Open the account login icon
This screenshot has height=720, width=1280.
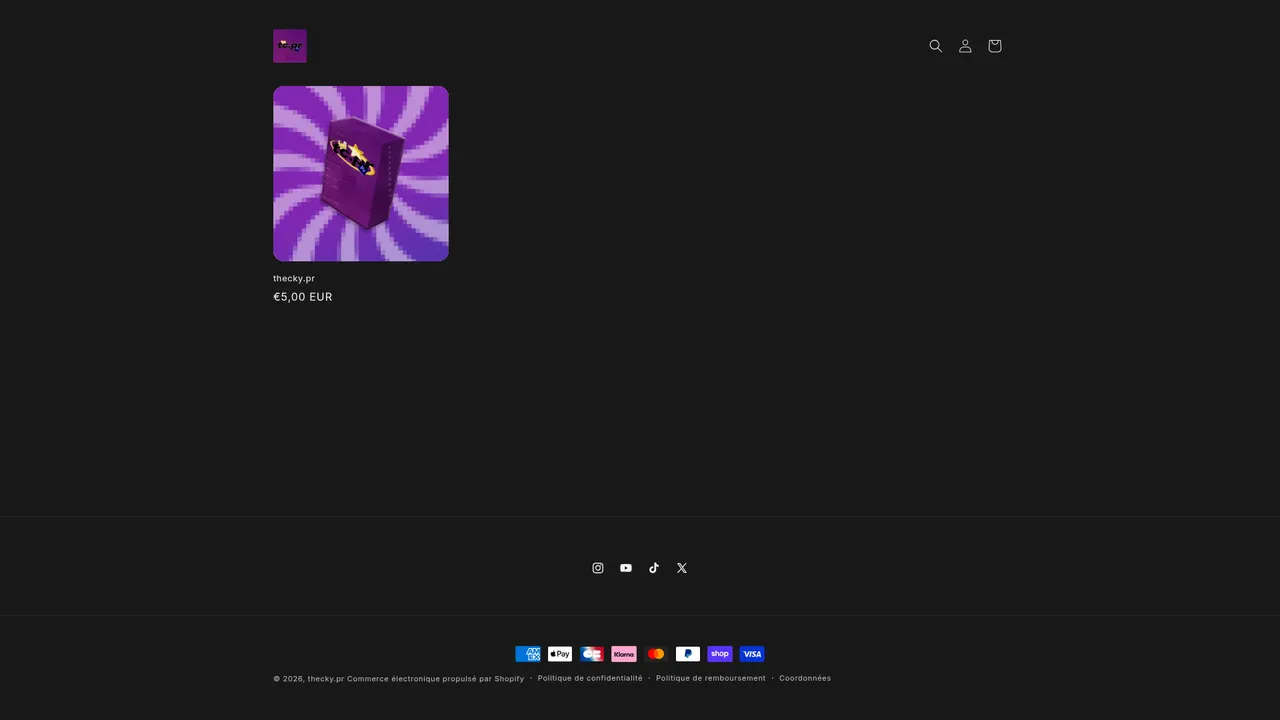[965, 46]
